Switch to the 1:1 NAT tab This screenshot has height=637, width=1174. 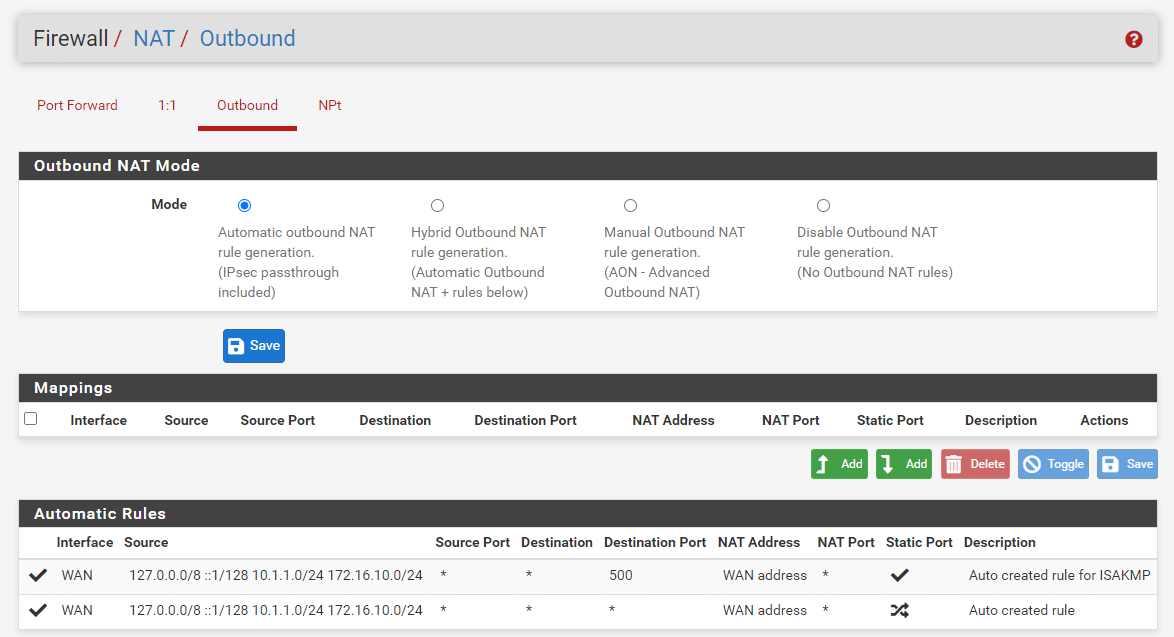[167, 106]
